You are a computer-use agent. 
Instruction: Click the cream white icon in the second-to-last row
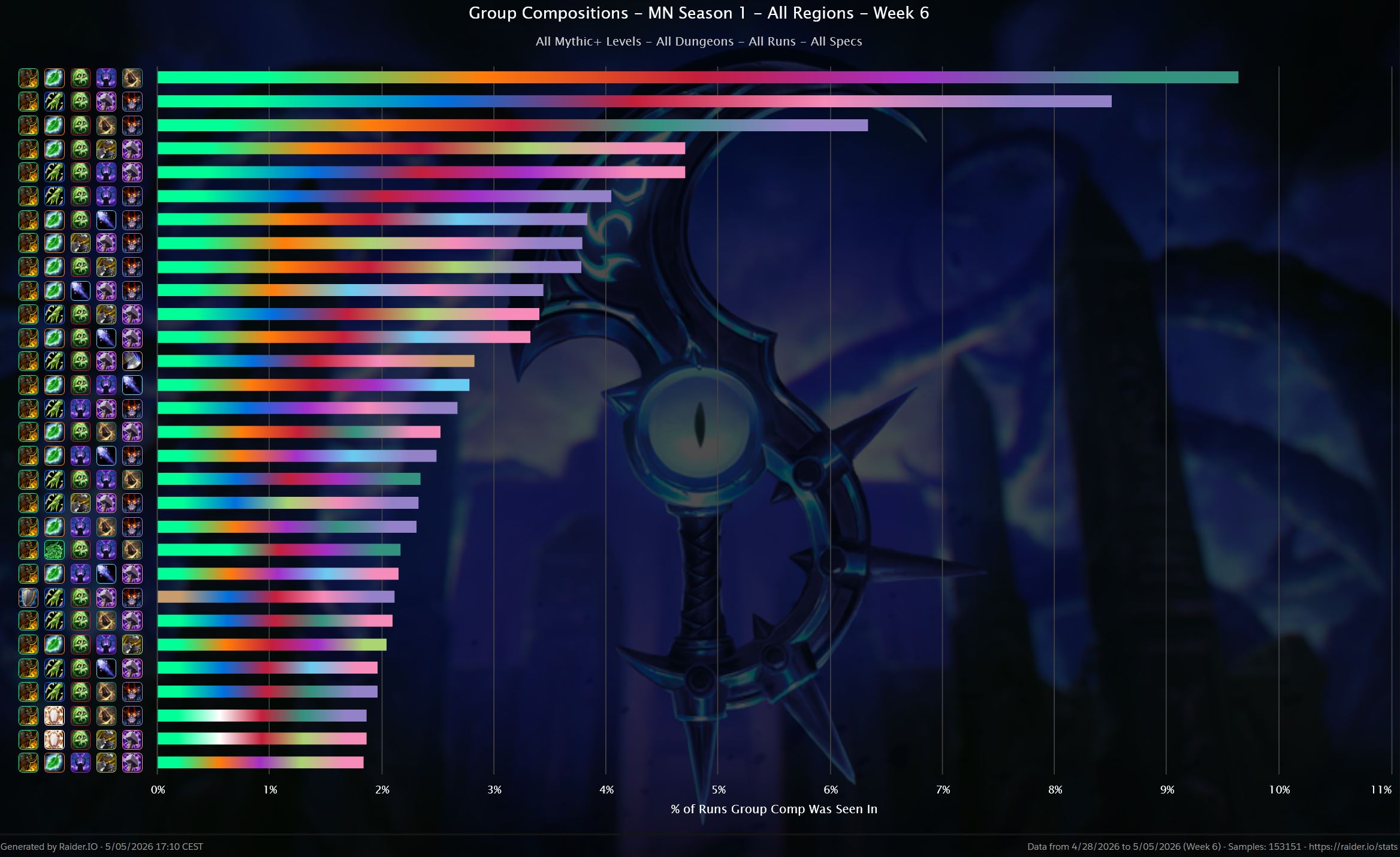click(x=54, y=739)
